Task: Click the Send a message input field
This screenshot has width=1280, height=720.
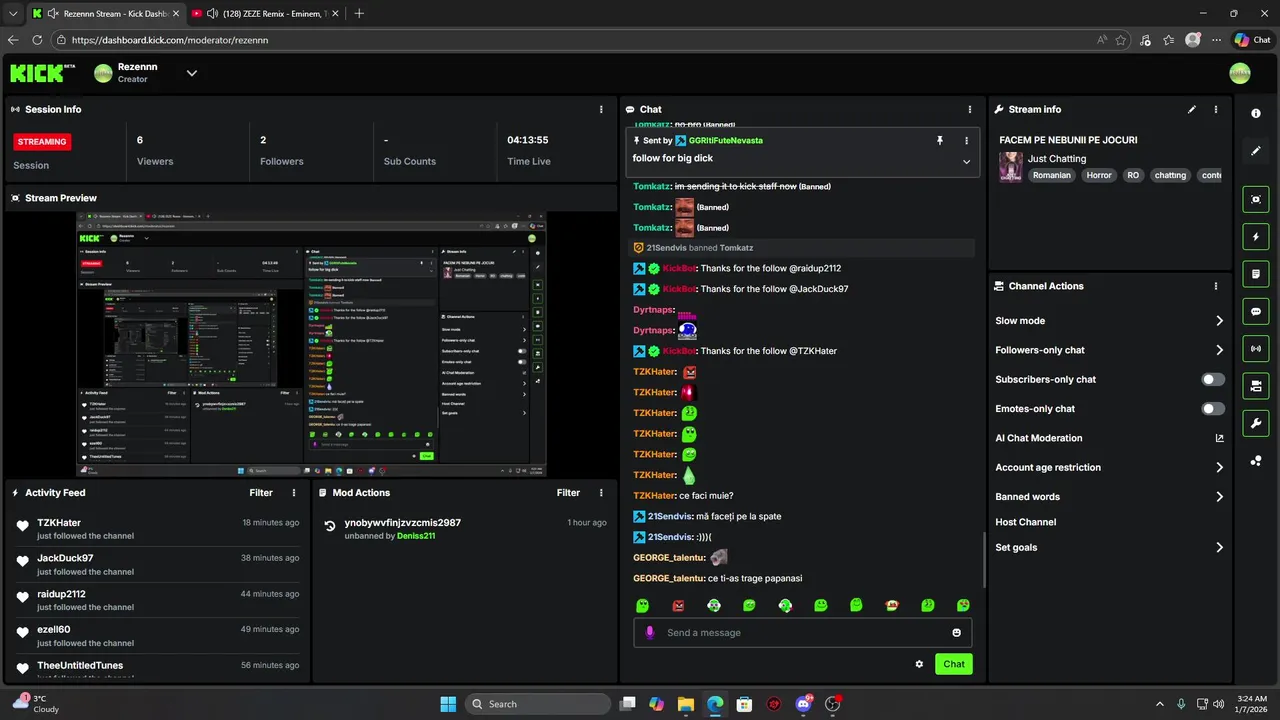Action: click(x=803, y=632)
